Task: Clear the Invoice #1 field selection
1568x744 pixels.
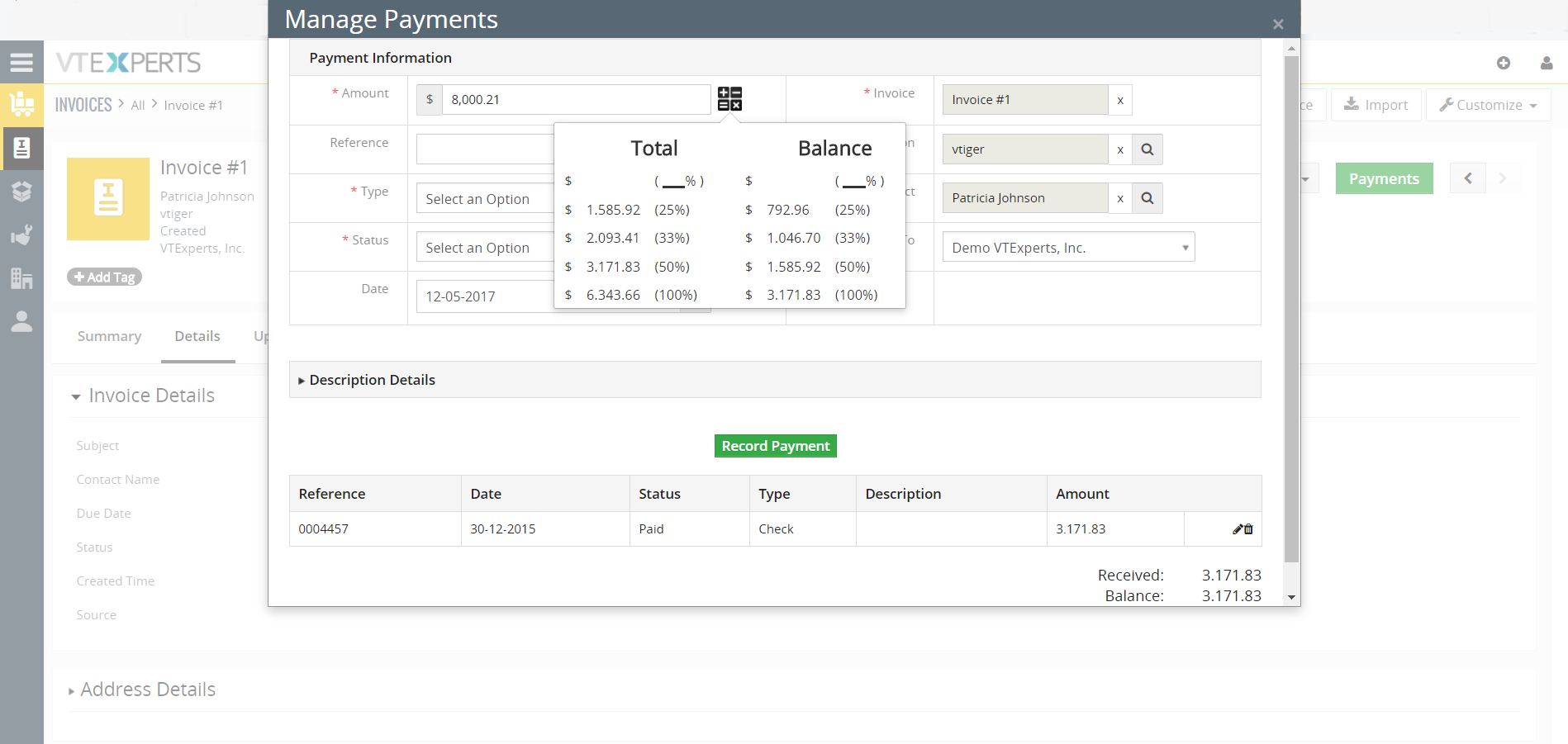Action: [x=1120, y=100]
